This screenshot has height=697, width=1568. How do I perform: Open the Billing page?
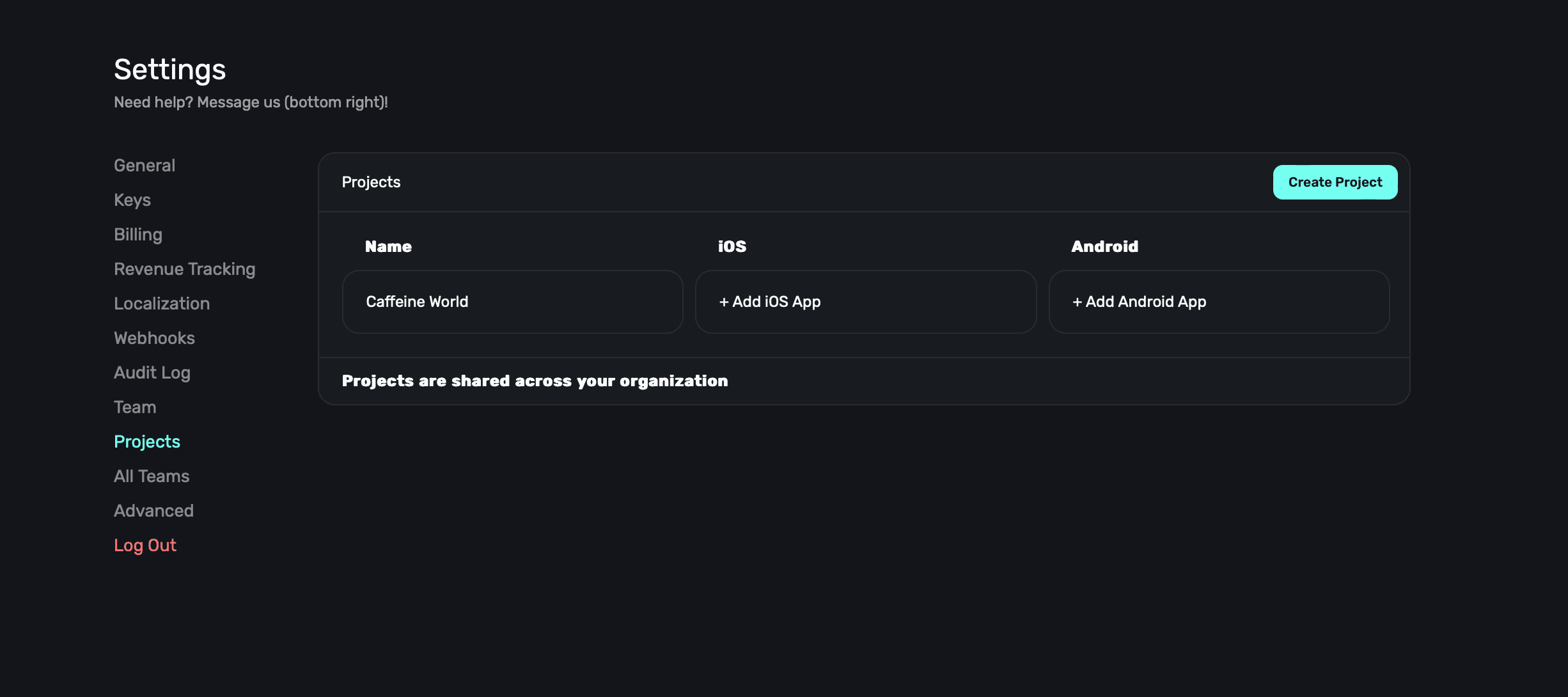(138, 235)
